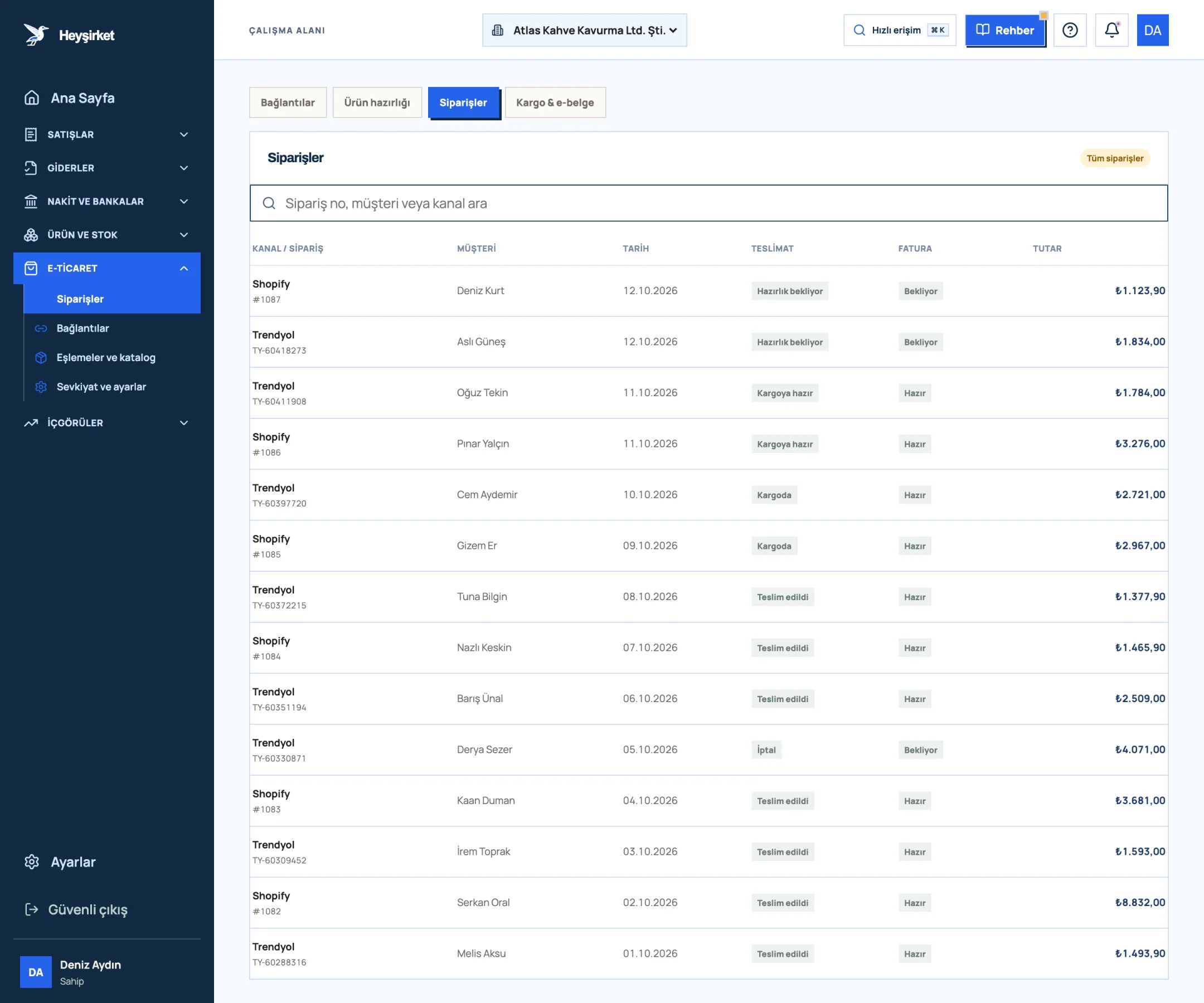Click the search magnifier in orders field

269,203
